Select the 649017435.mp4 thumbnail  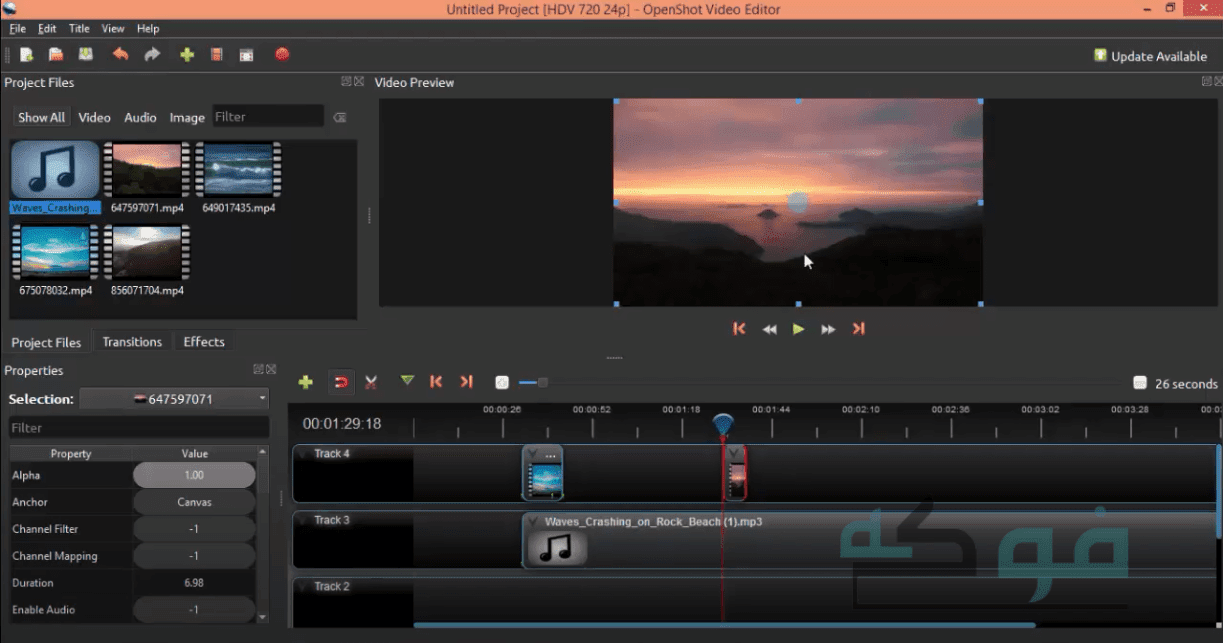click(x=238, y=170)
